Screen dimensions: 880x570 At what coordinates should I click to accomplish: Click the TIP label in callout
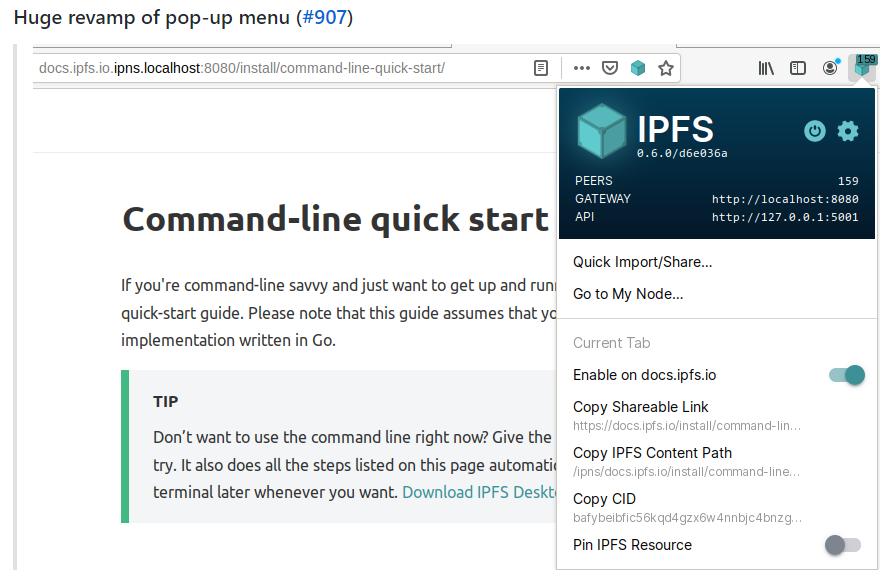pos(166,402)
